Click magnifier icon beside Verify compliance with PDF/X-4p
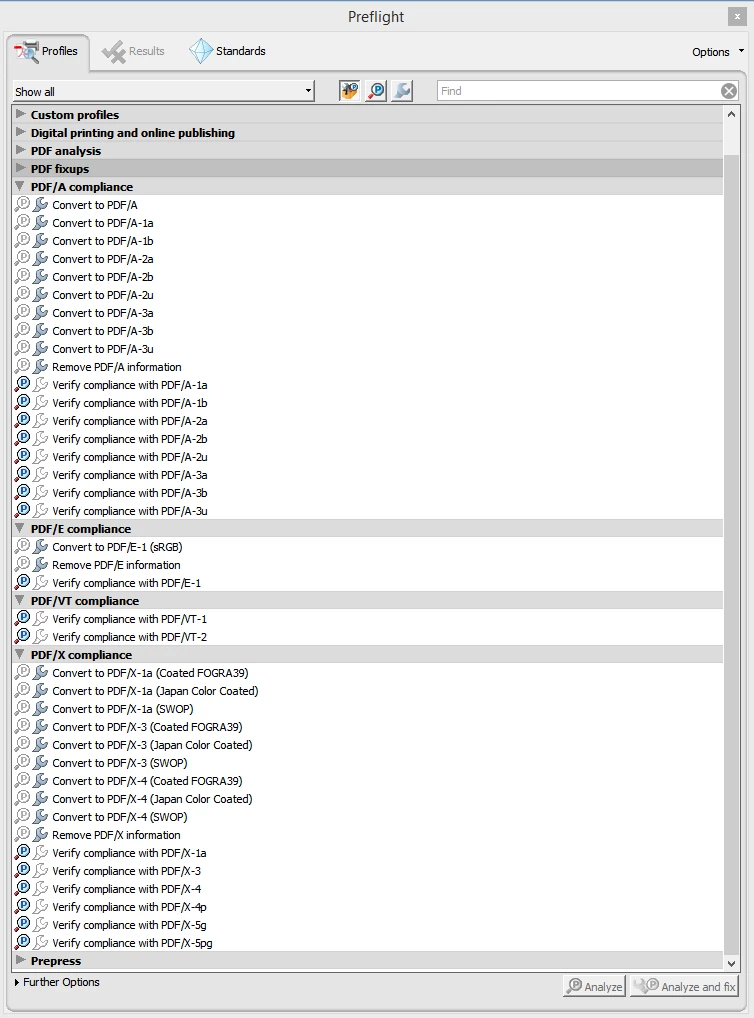 click(x=23, y=906)
